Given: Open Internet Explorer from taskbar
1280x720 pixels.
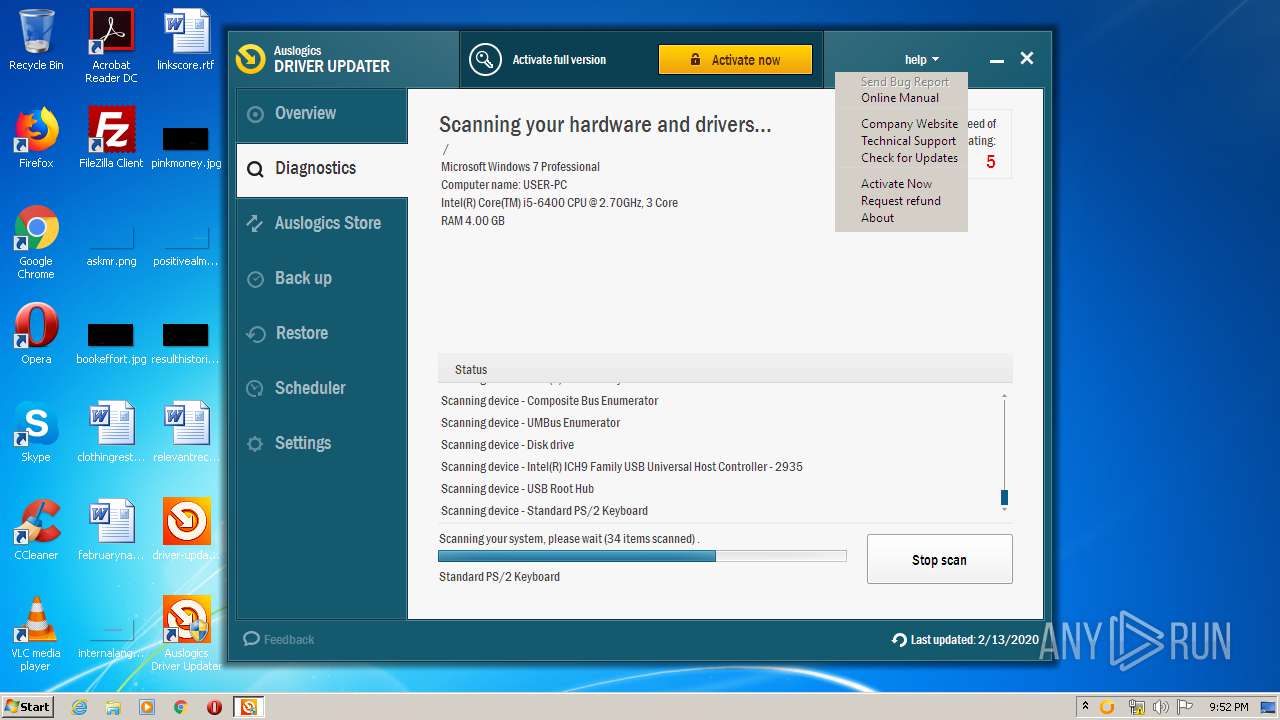Looking at the screenshot, I should [79, 707].
